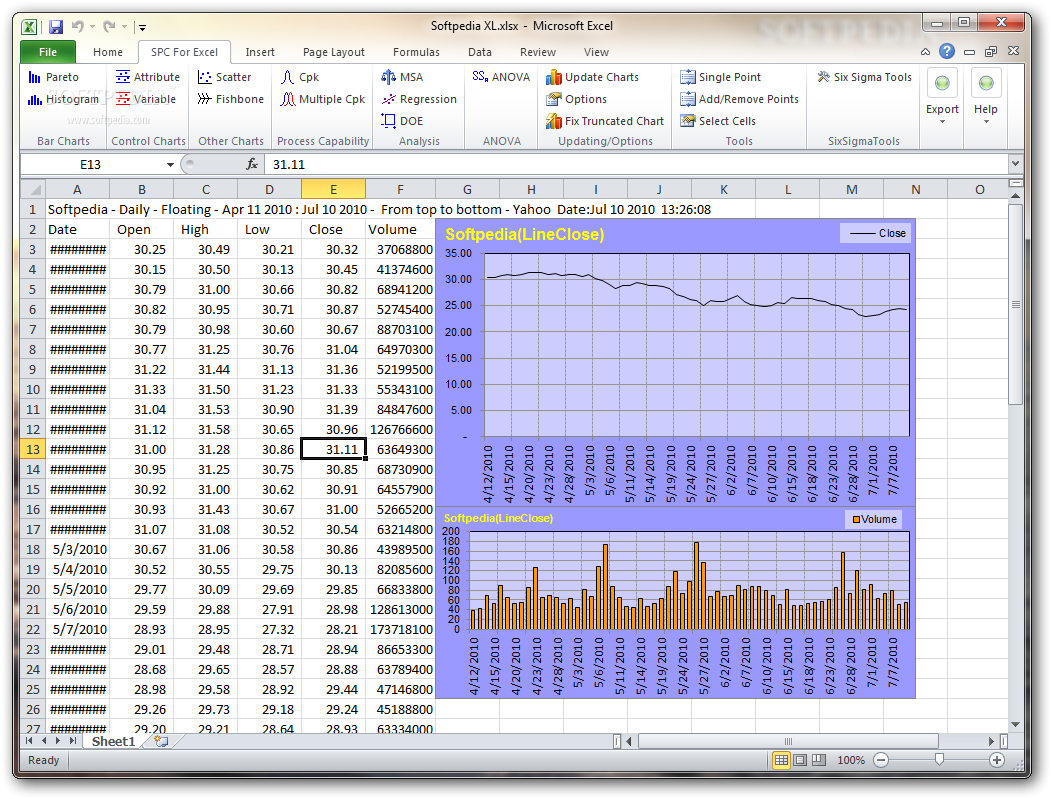Open Variable control charts

146,99
